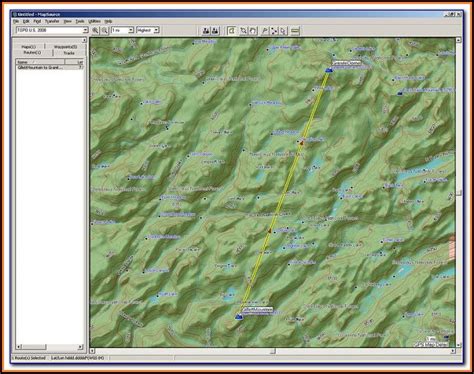Open the map scale dropdown showing 1 mi
Screen dimensions: 474x374
point(122,30)
